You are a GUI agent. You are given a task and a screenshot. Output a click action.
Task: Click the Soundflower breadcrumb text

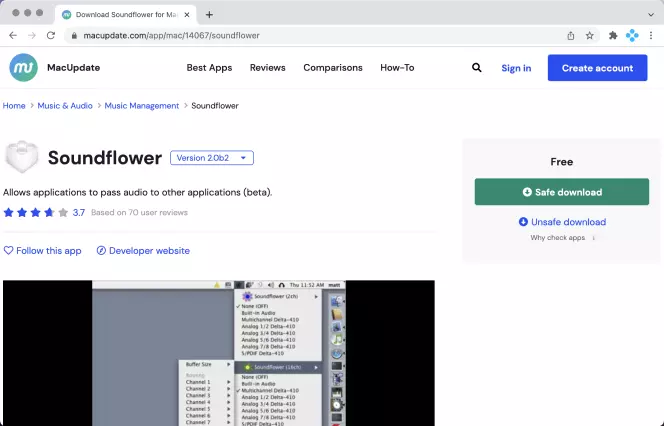tap(215, 106)
